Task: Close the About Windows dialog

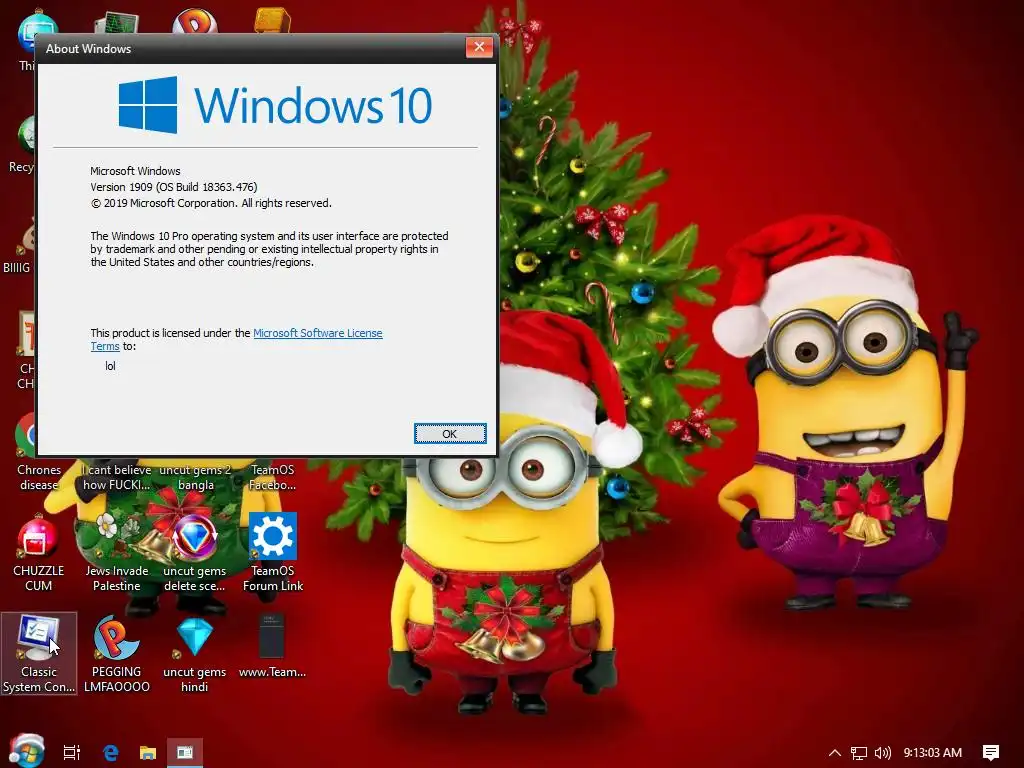Action: [x=479, y=47]
